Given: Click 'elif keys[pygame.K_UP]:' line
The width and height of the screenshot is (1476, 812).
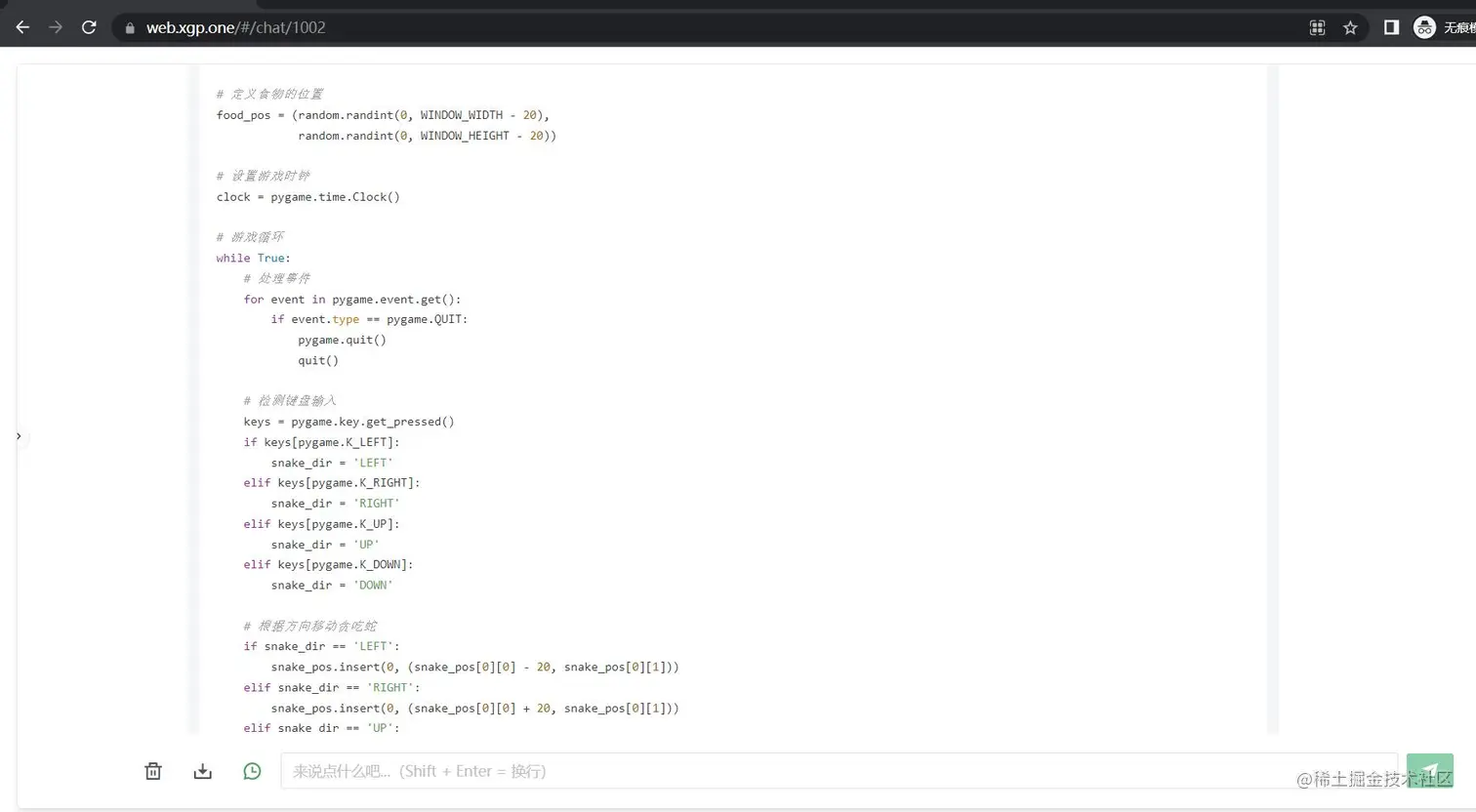Looking at the screenshot, I should point(321,524).
